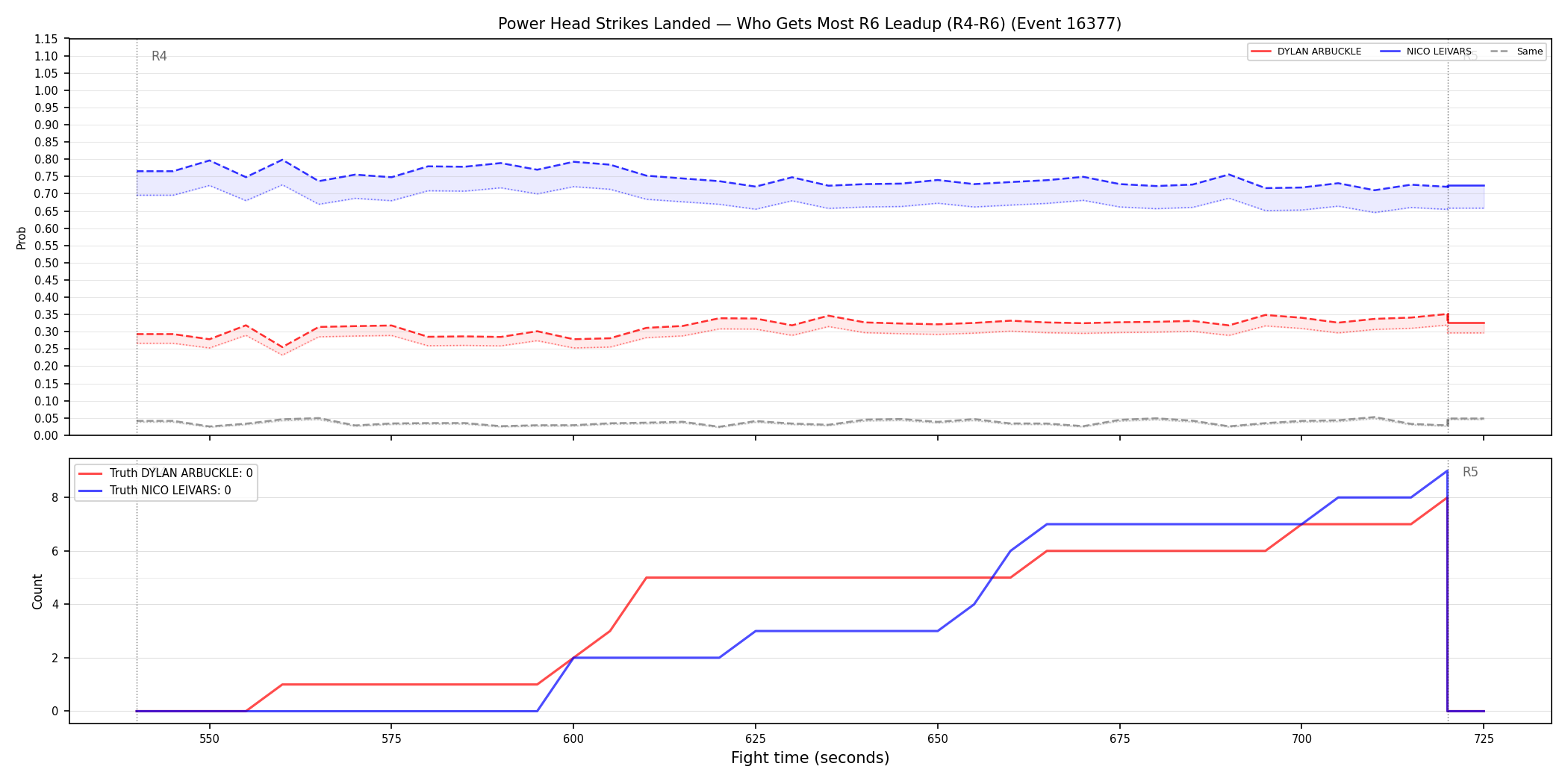The width and height of the screenshot is (1568, 784).
Task: Click the 1.15 tick on Prob axis
Action: [x=46, y=39]
